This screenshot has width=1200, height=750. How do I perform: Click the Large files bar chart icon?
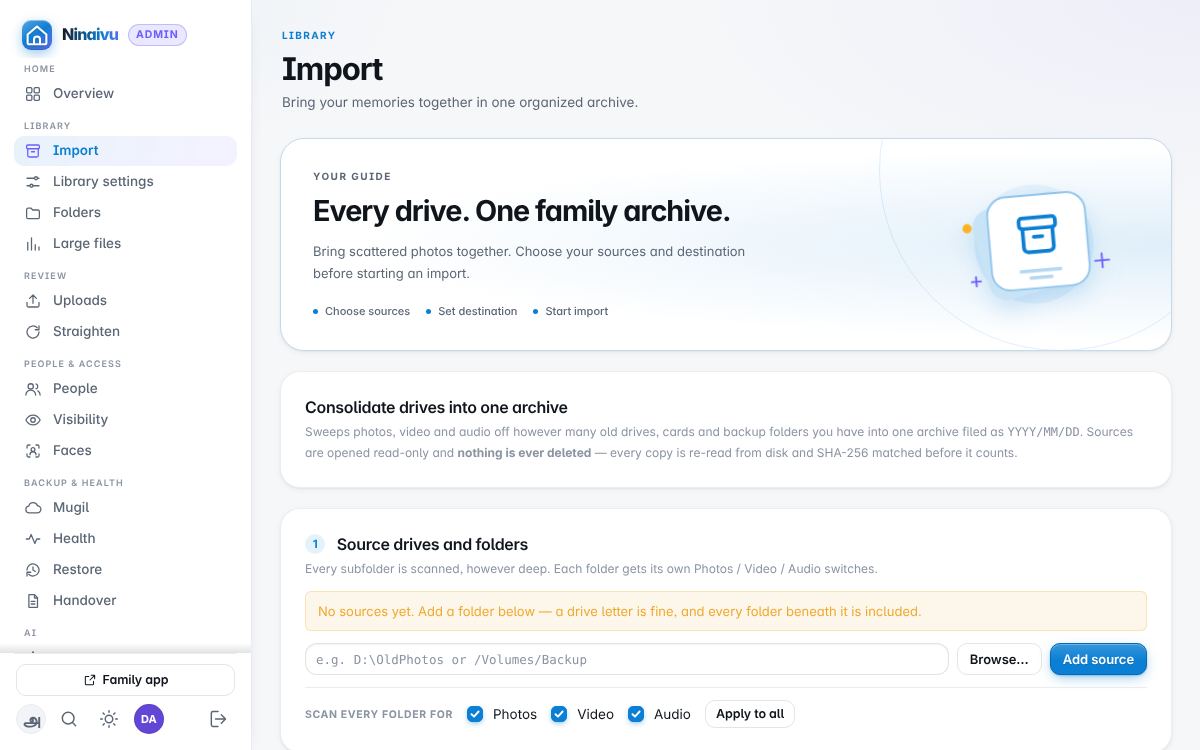pyautogui.click(x=33, y=243)
